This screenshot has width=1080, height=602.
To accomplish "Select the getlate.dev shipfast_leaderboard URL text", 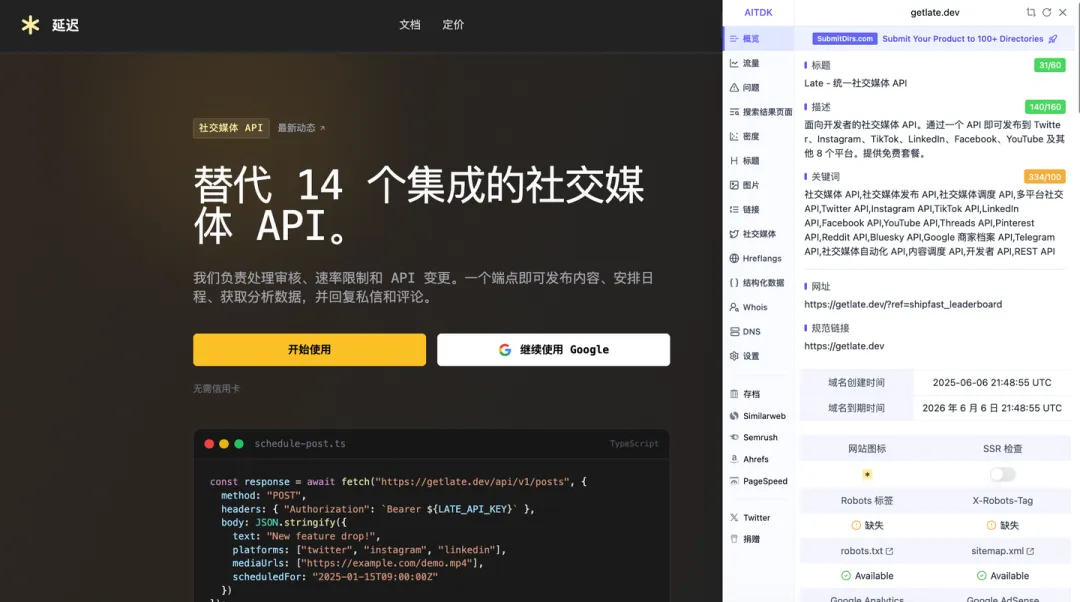I will coord(903,304).
